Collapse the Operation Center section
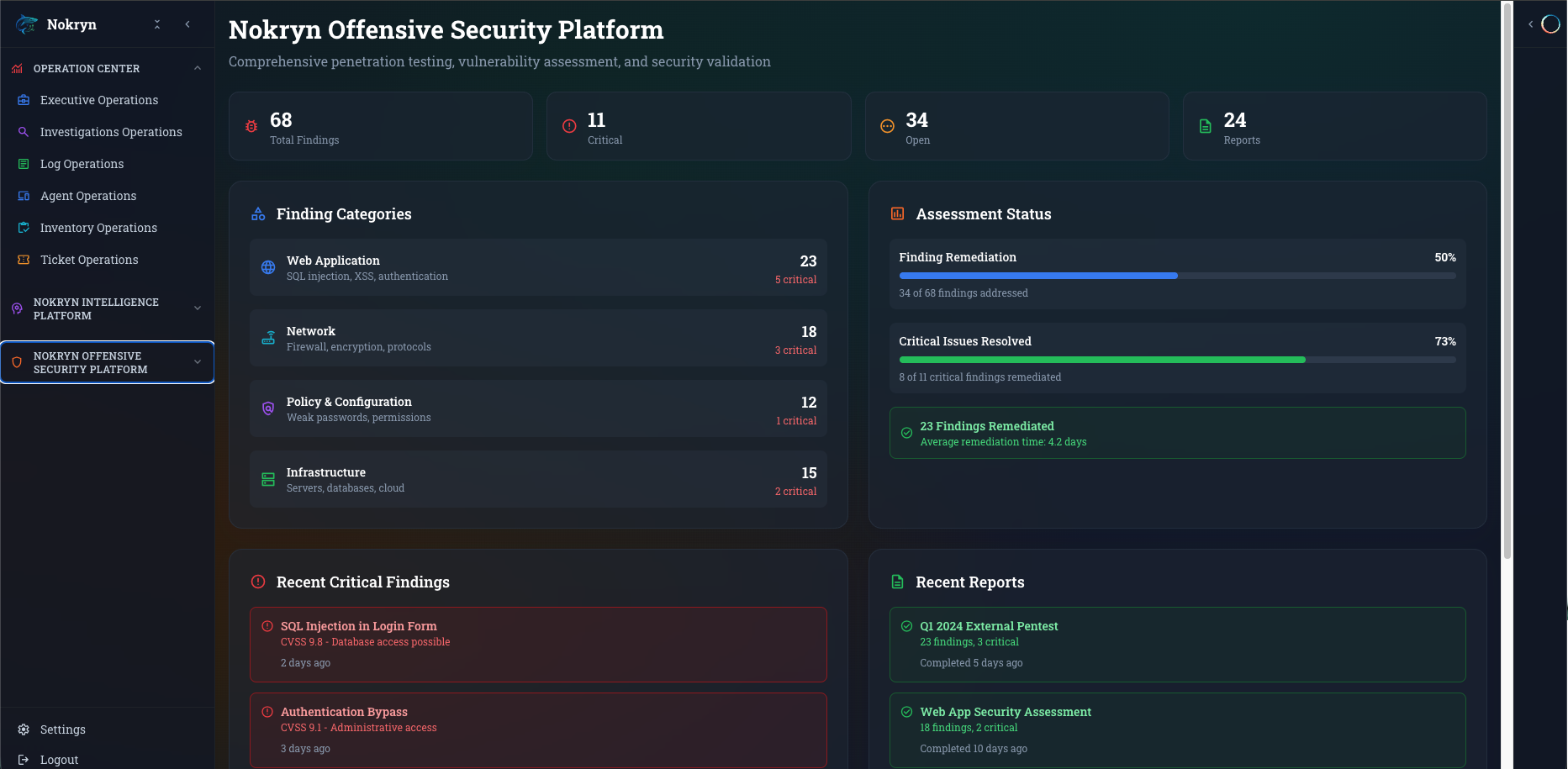This screenshot has height=769, width=1568. (198, 68)
